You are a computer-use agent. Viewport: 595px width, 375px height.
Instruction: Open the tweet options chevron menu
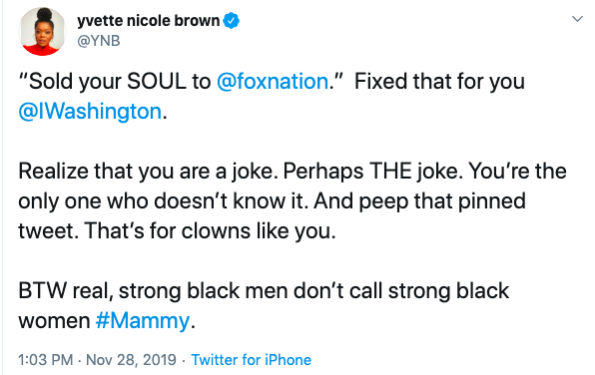[x=577, y=19]
